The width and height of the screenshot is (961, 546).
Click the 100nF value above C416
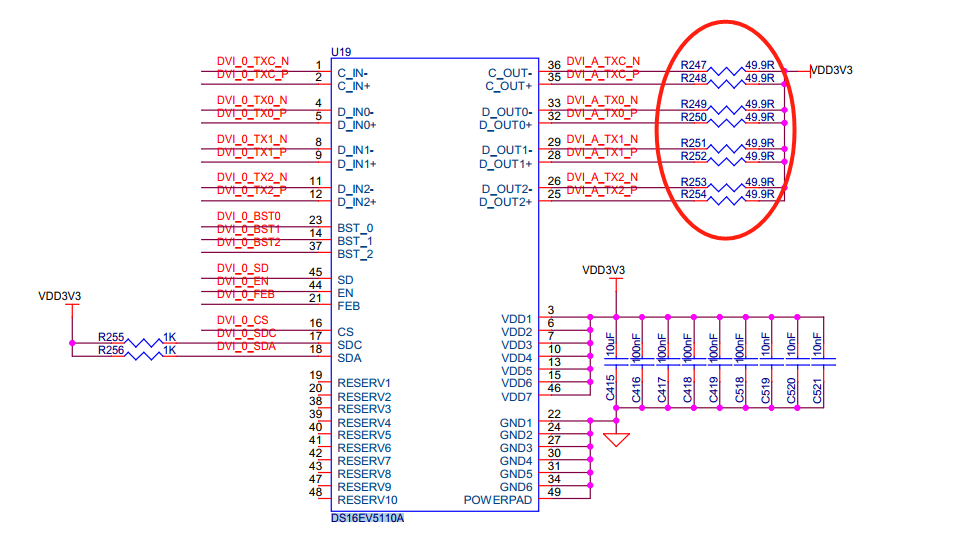click(x=636, y=347)
